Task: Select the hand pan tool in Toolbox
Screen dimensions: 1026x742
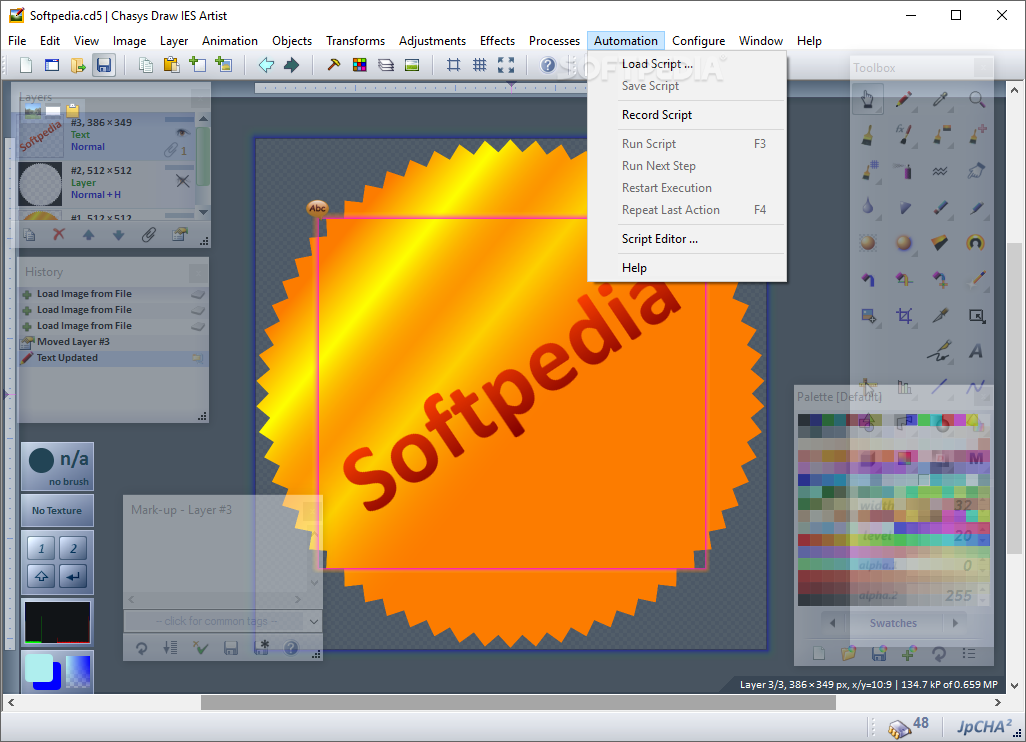Action: point(868,99)
